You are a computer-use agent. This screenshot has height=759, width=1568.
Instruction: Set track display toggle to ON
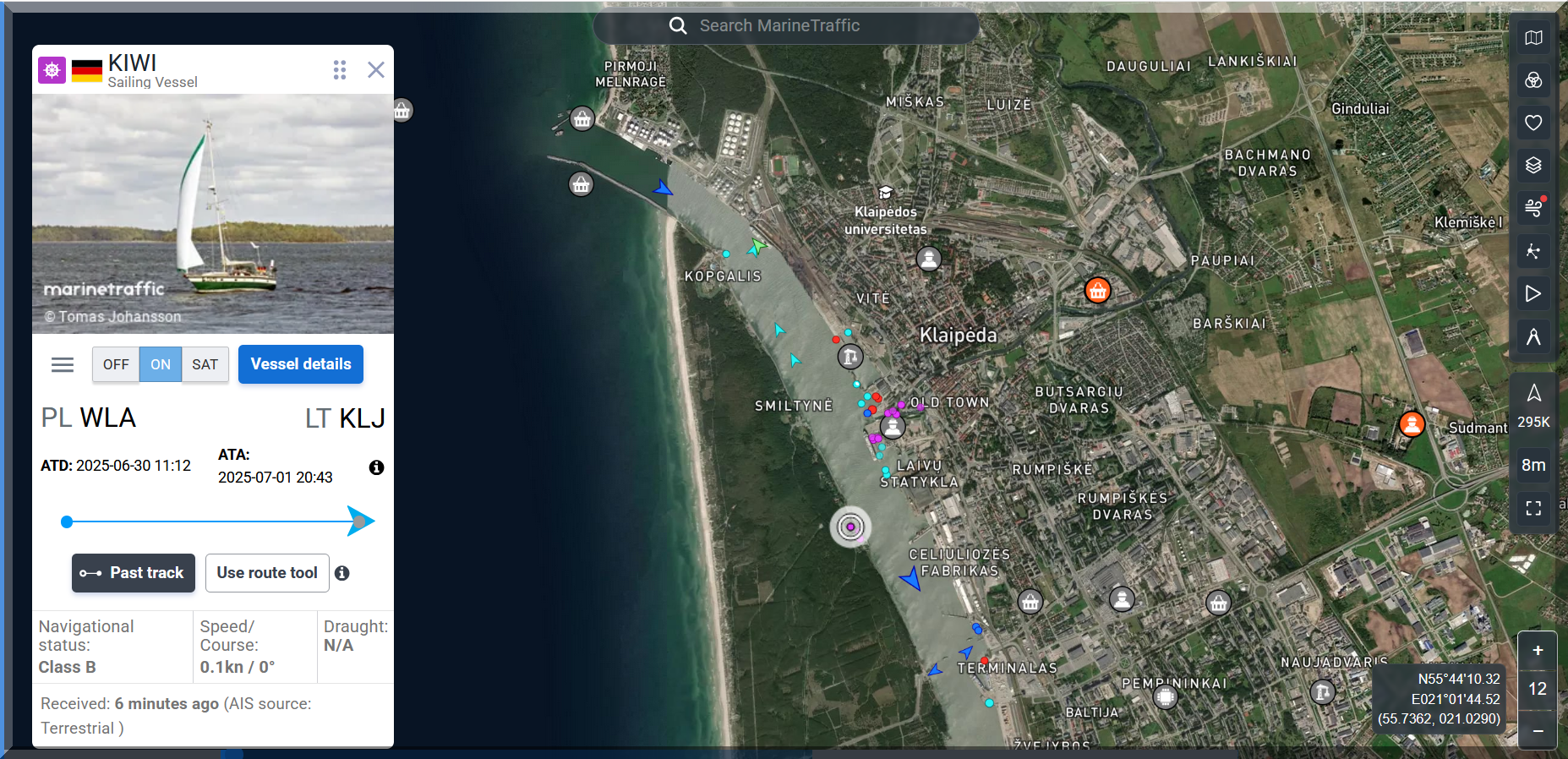tap(161, 364)
